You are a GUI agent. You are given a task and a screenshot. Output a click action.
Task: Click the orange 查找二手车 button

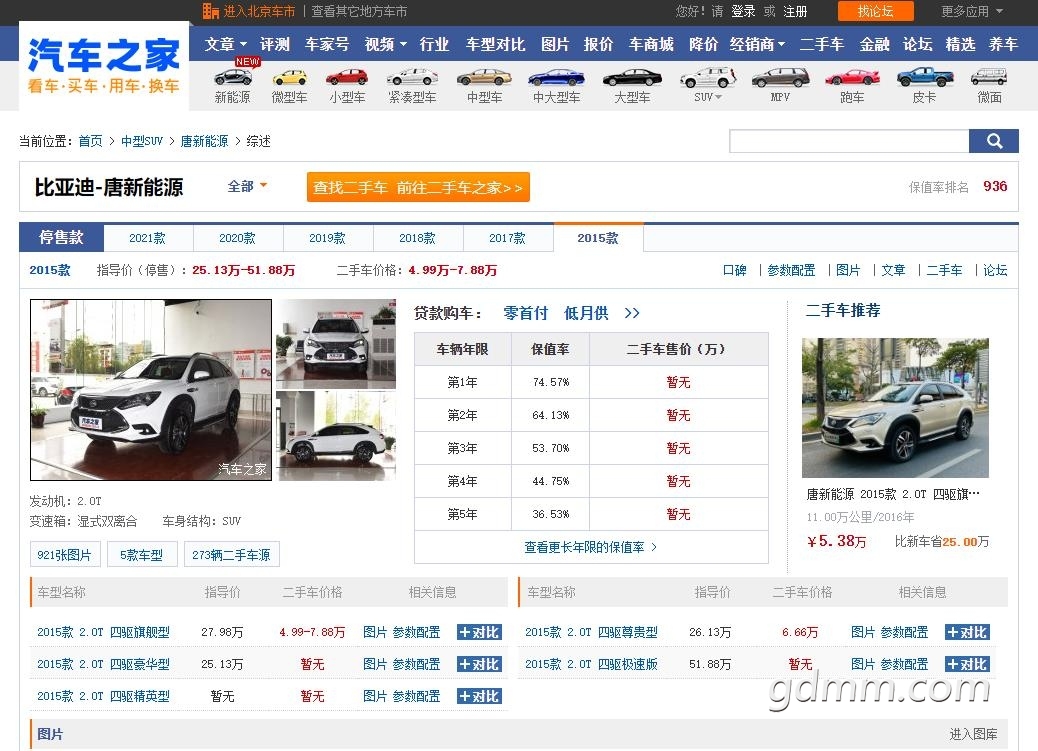point(418,187)
